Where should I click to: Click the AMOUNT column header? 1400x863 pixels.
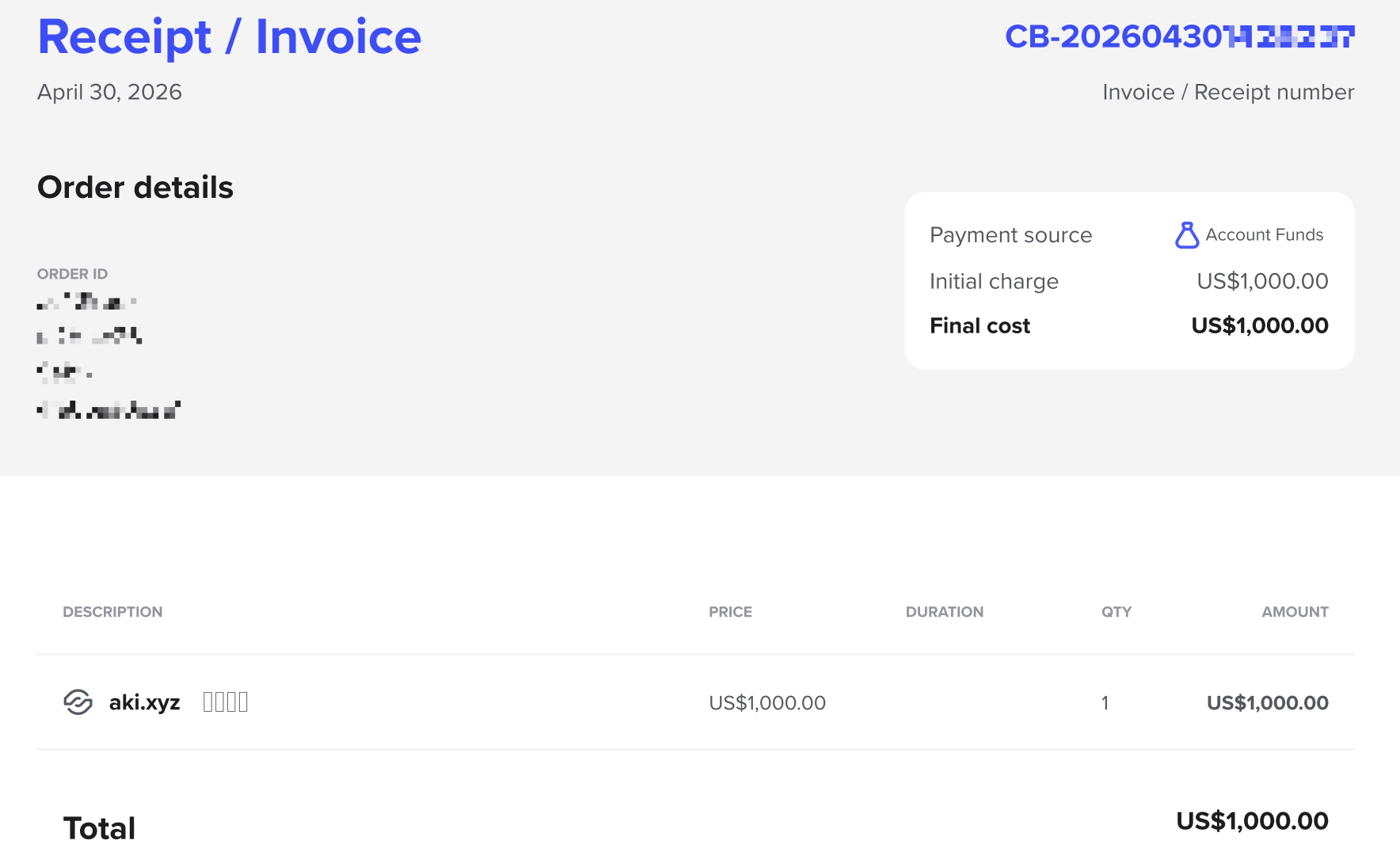click(1295, 612)
